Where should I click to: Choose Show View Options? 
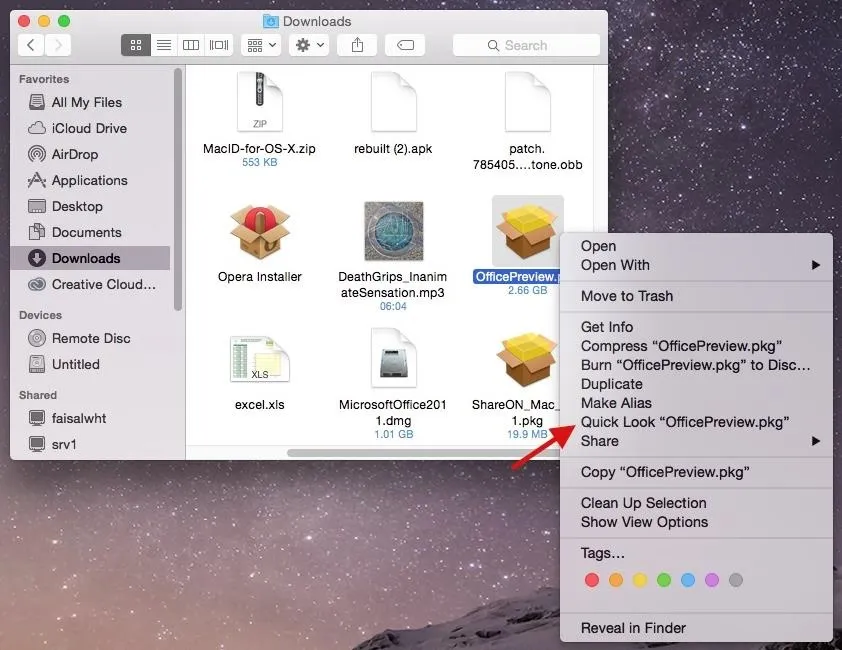696,522
